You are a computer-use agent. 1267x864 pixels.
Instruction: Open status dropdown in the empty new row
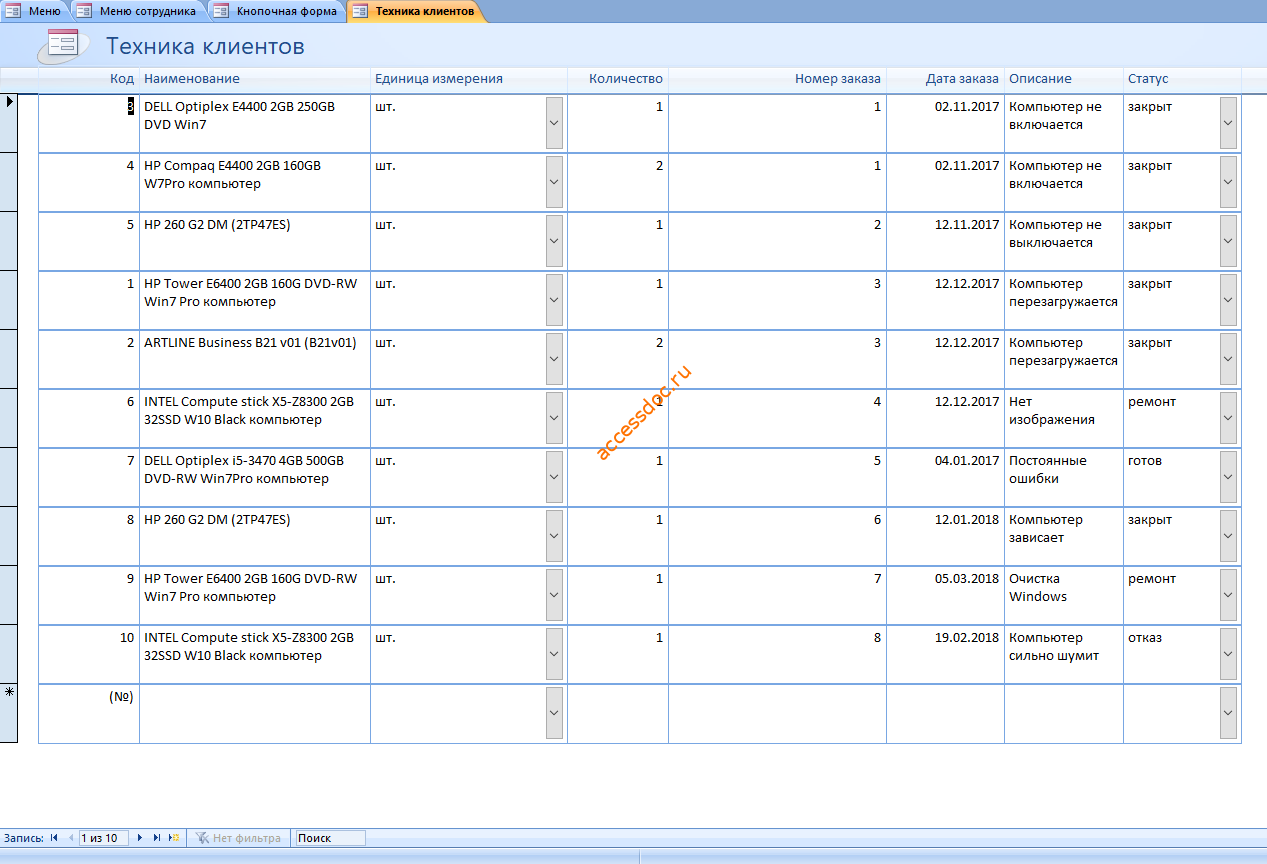[x=1228, y=713]
